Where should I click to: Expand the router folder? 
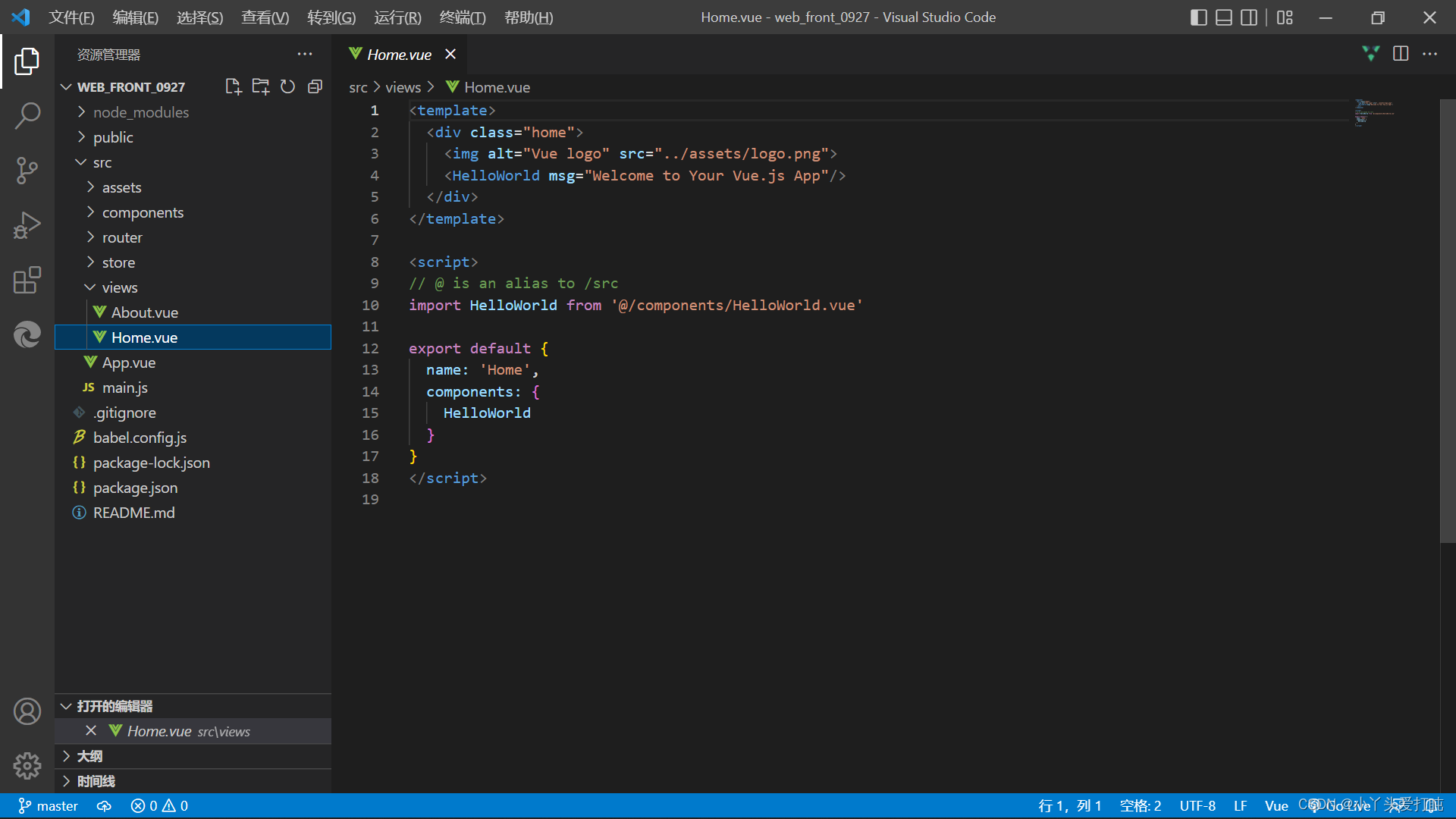[90, 237]
